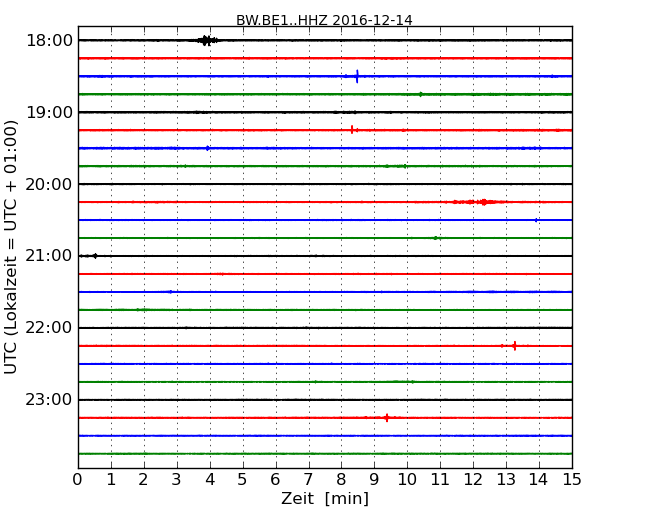
Task: Click the x-axis tick label 0
Action: (x=78, y=479)
